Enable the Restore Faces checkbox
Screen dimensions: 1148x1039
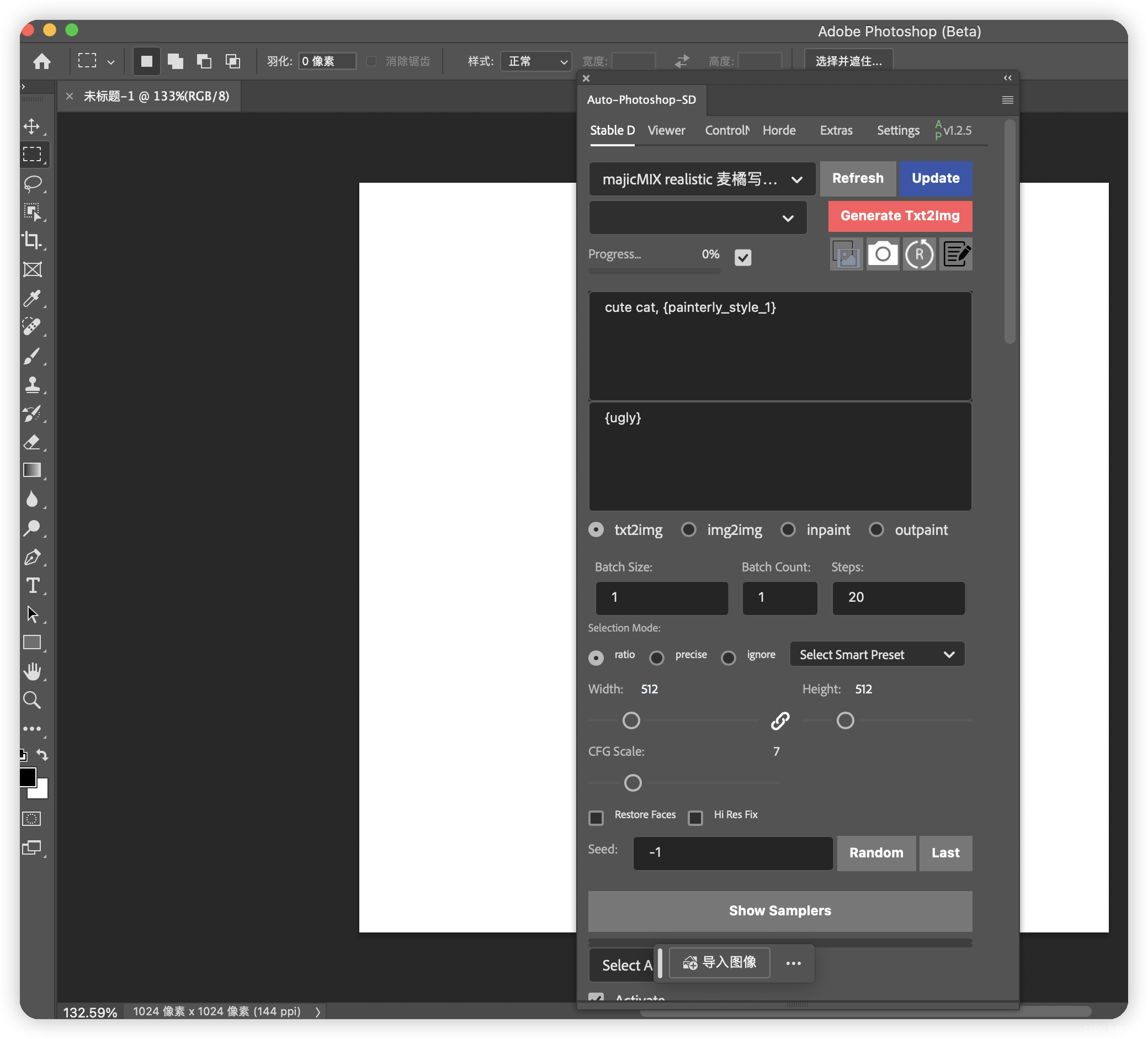[x=596, y=818]
